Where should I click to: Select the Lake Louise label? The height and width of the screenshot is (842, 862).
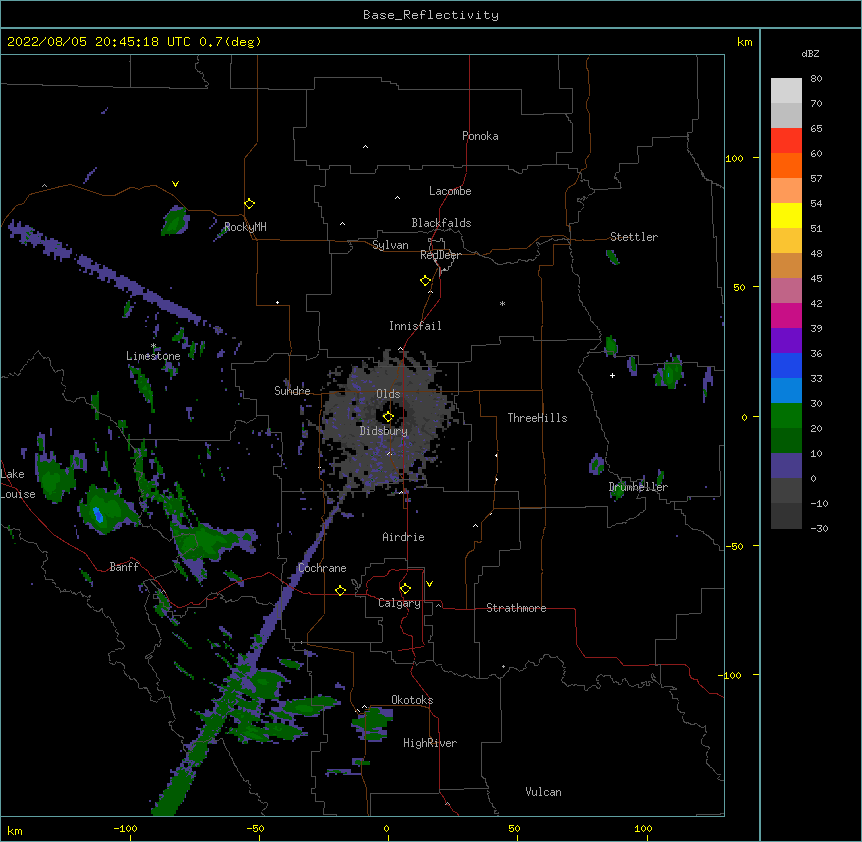(x=18, y=484)
